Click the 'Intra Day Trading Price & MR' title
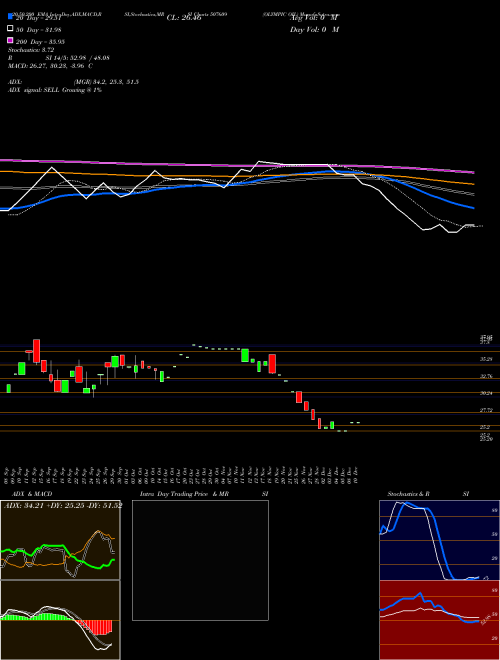 (184, 494)
